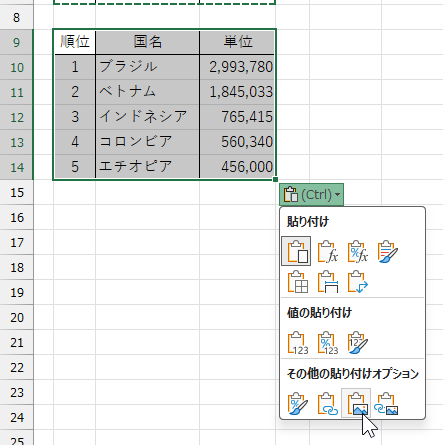Click row header 24
Viewport: 443px width, 445px height.
click(16, 417)
